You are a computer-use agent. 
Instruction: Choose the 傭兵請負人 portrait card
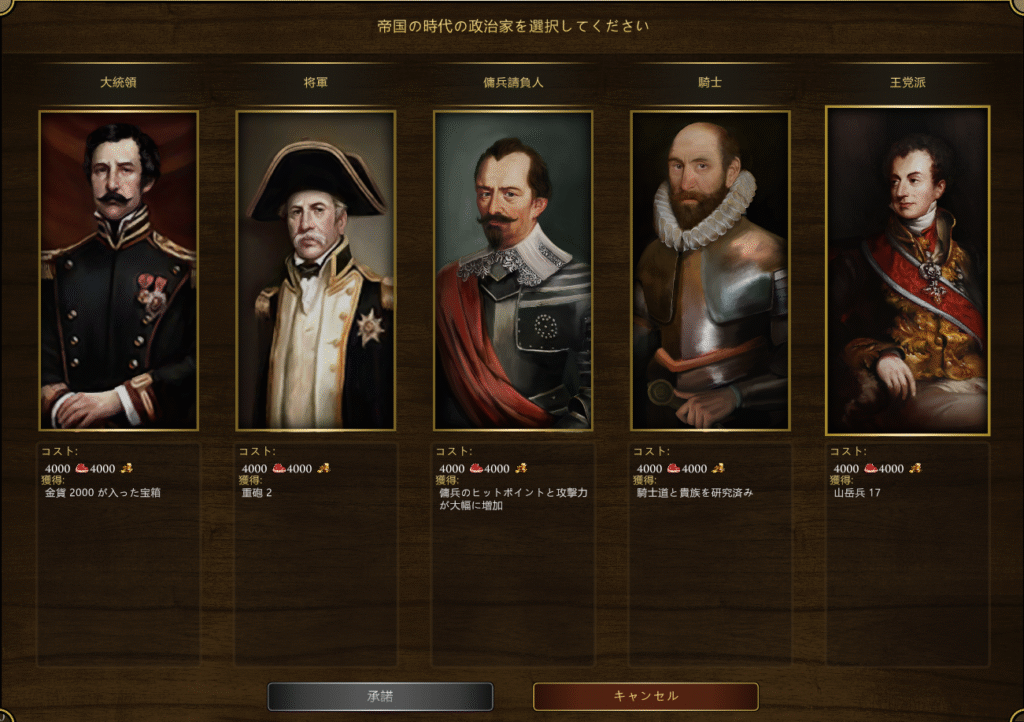[x=513, y=270]
